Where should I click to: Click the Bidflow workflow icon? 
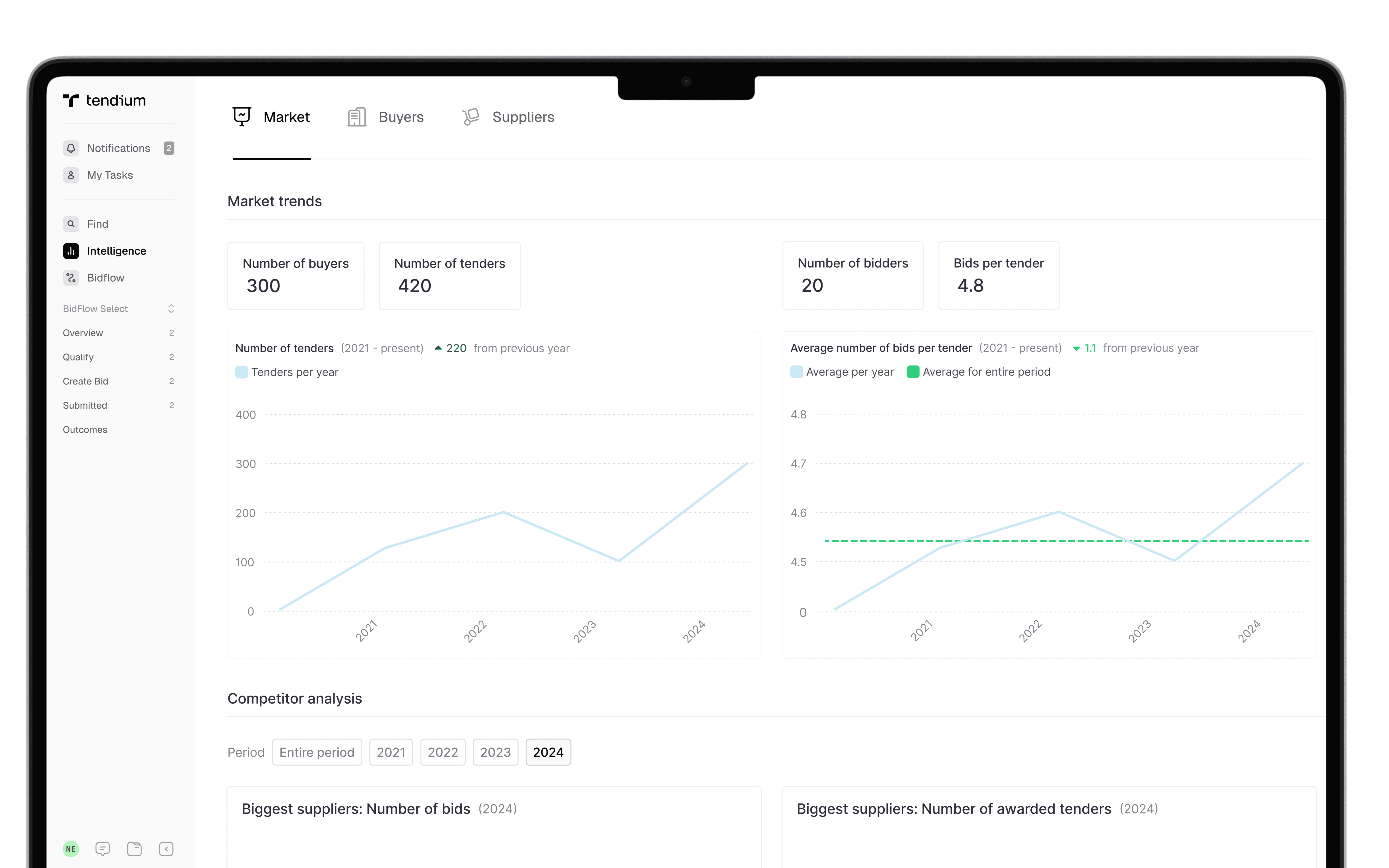[x=71, y=278]
